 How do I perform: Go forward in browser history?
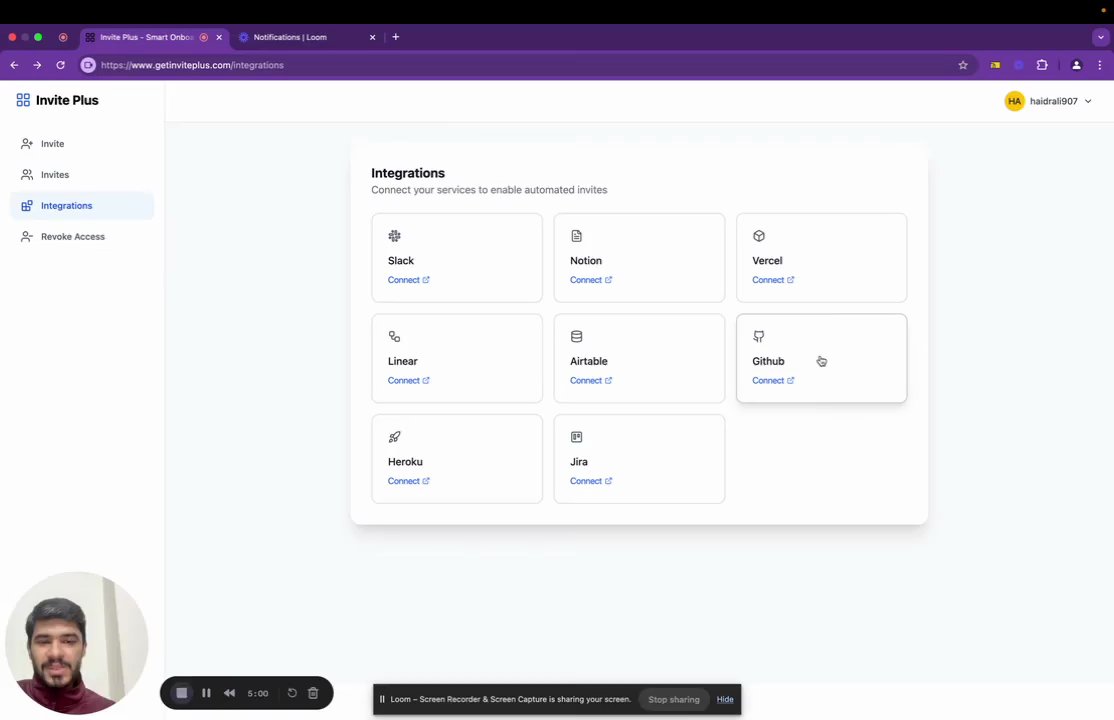(x=37, y=65)
